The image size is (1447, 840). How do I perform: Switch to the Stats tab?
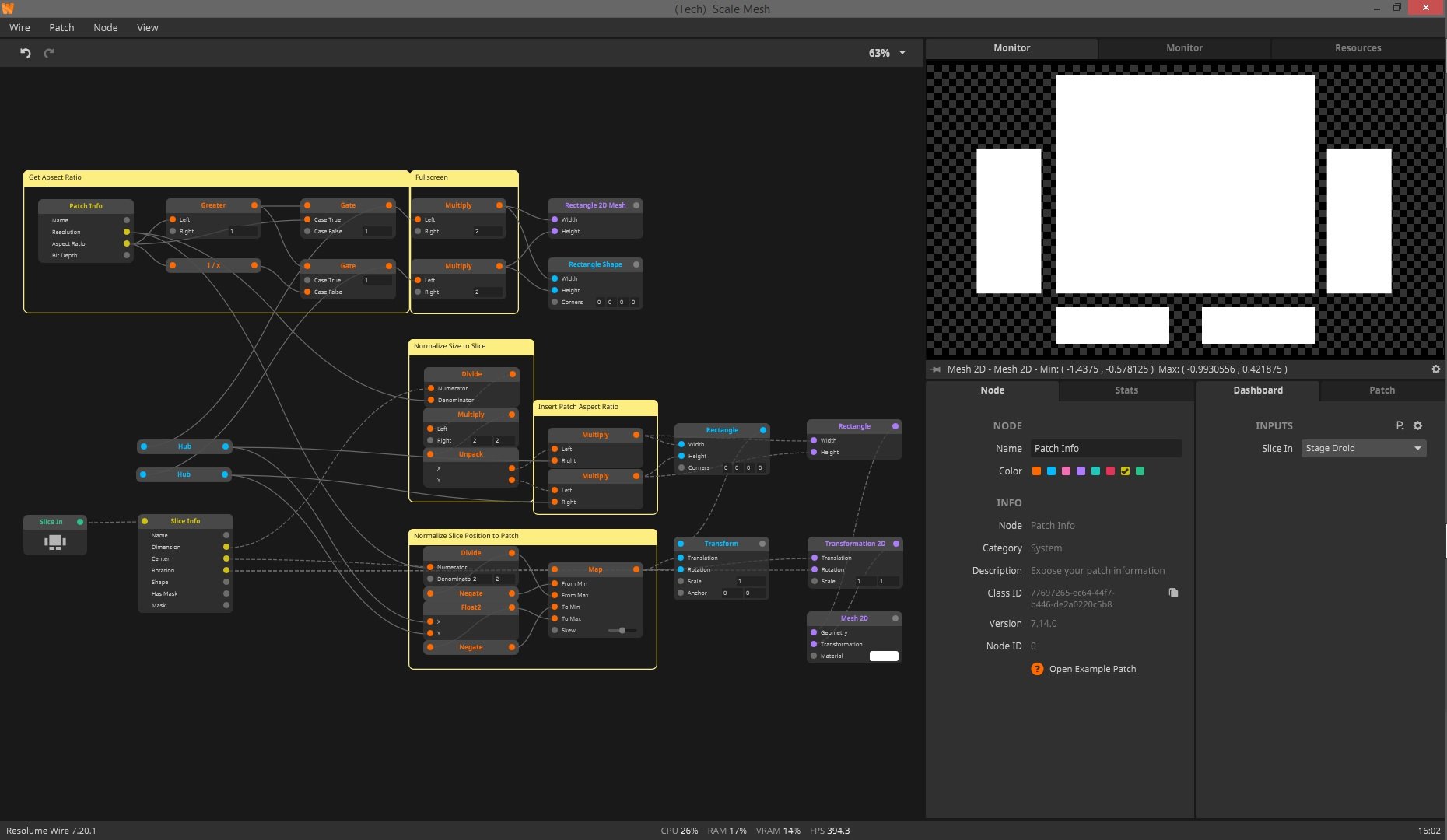click(1126, 390)
